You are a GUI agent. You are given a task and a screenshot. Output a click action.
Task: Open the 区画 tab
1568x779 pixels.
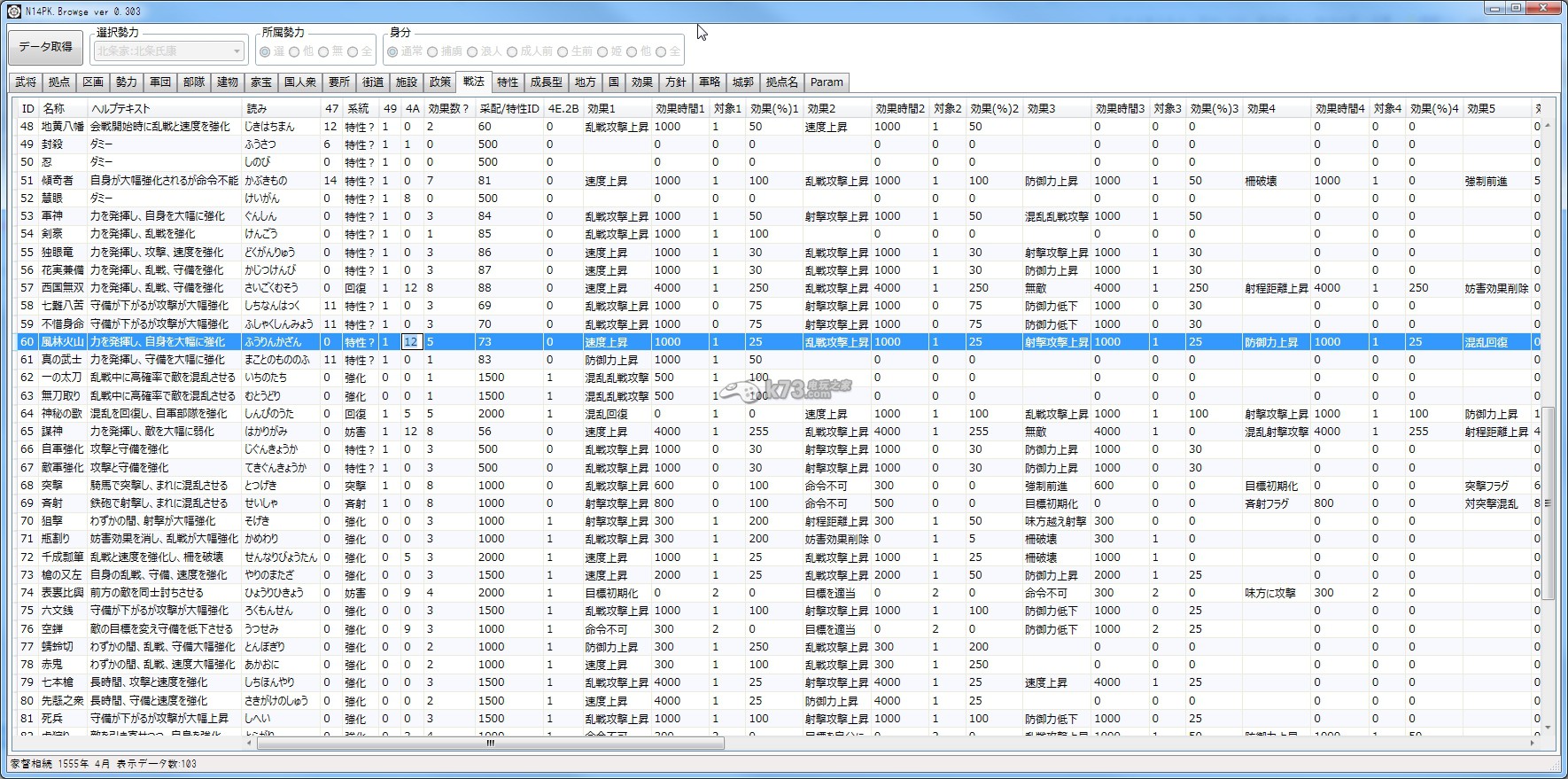pos(93,82)
